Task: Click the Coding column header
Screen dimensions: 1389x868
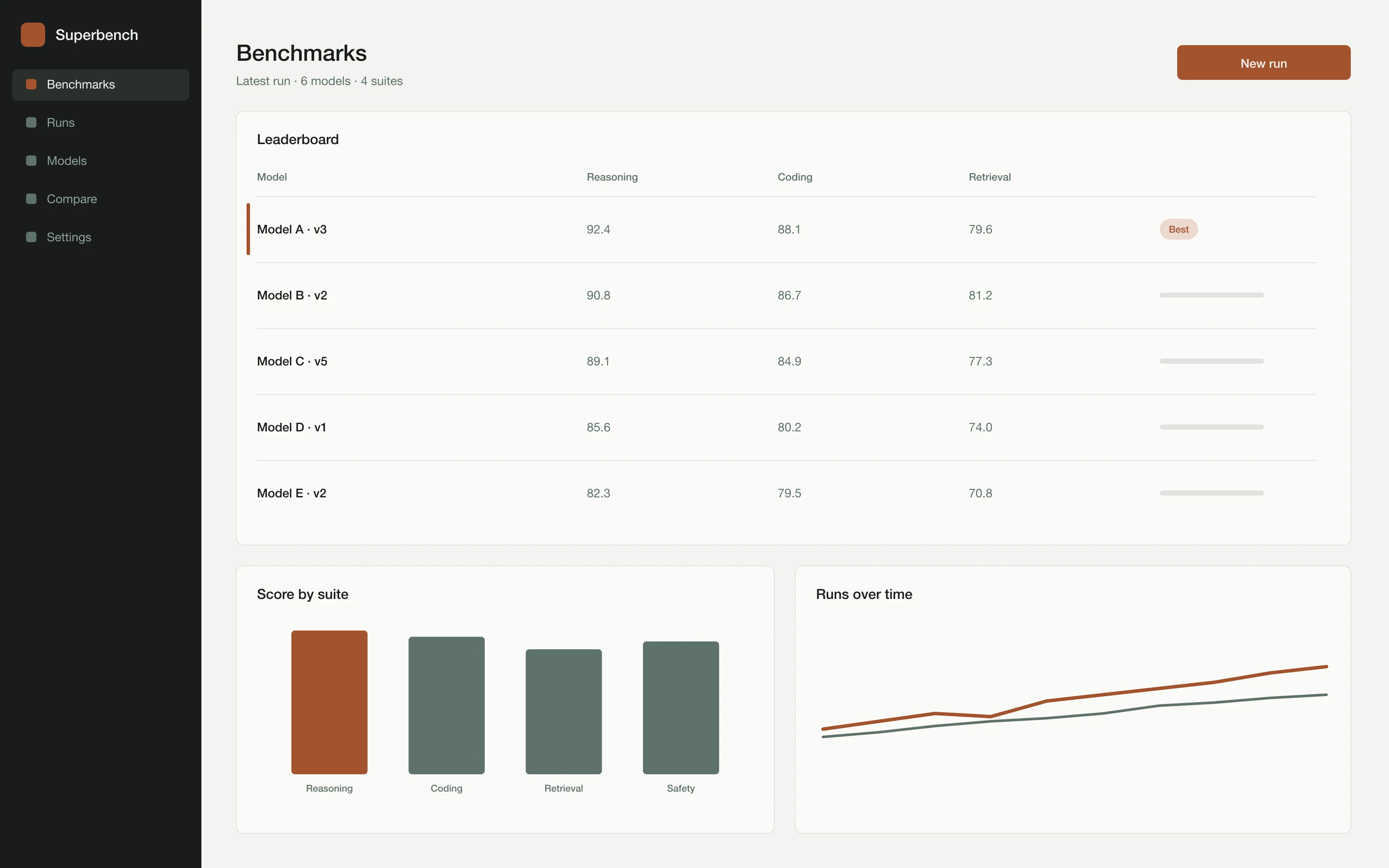Action: (795, 177)
